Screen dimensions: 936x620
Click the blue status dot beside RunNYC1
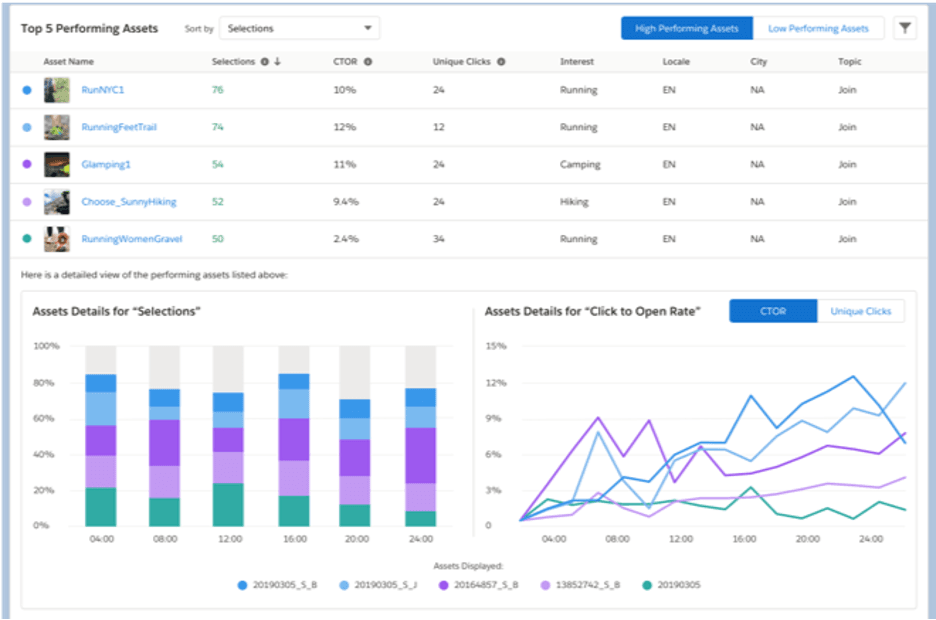pos(27,90)
